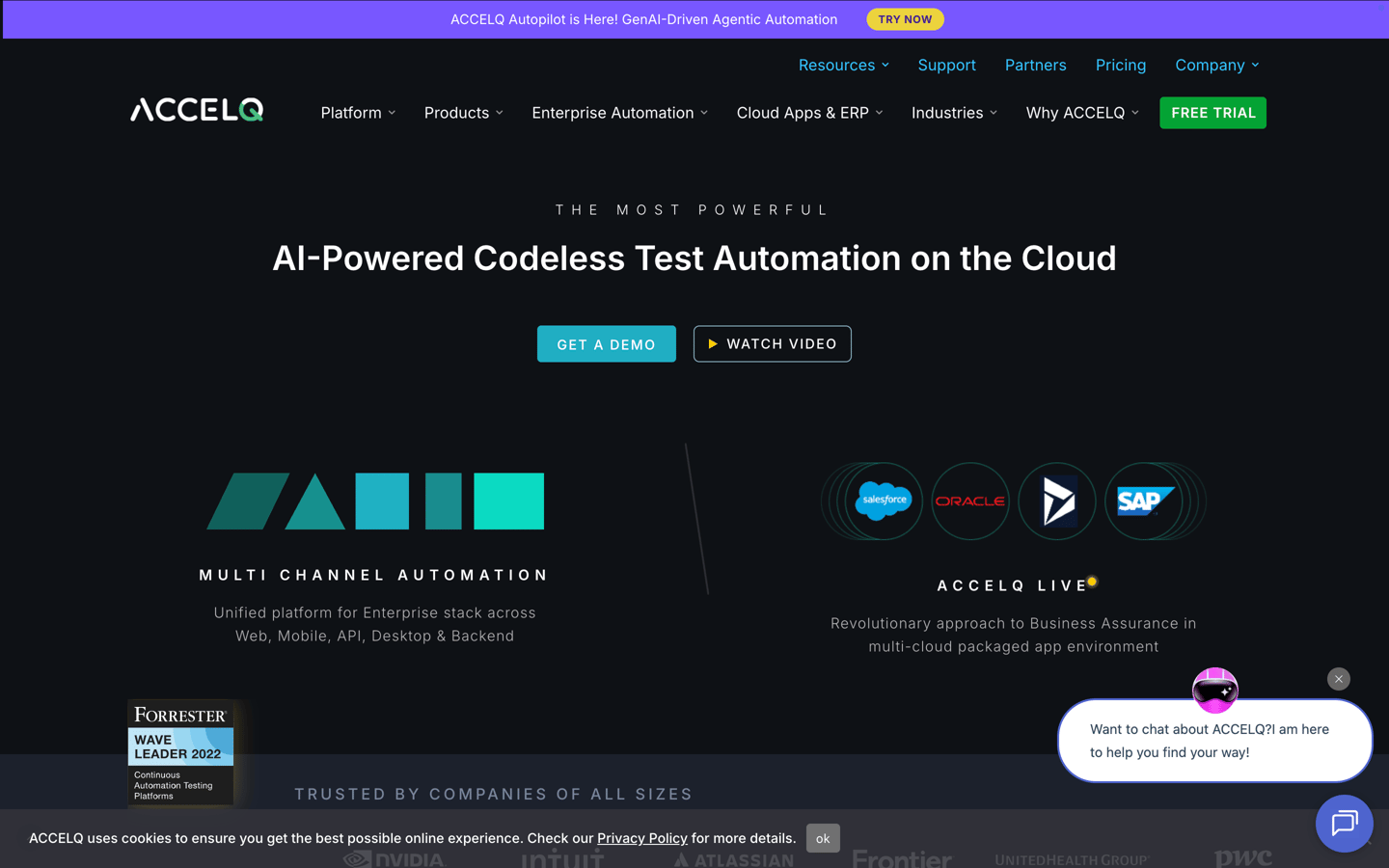Screen dimensions: 1389x868
Task: Click the chat assistant avatar above the popup
Action: (1214, 689)
